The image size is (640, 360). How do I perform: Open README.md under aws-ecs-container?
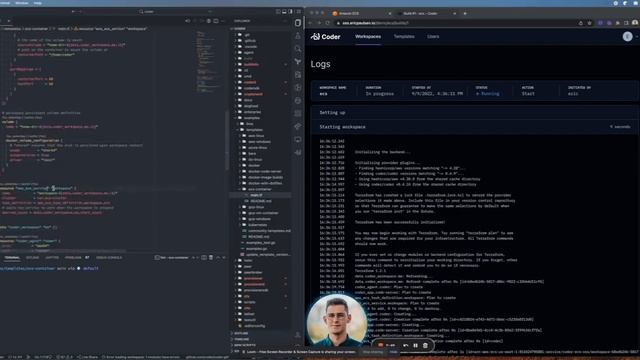click(260, 201)
